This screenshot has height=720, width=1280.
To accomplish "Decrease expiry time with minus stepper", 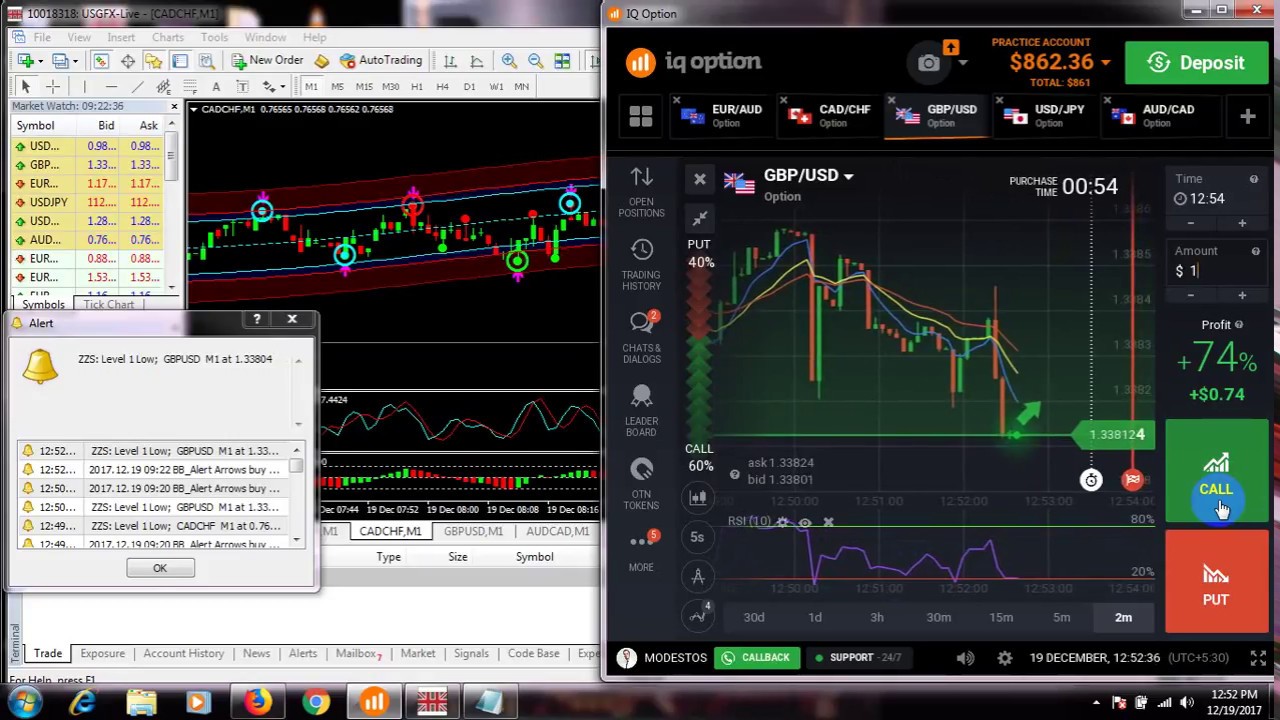I will [x=1190, y=223].
